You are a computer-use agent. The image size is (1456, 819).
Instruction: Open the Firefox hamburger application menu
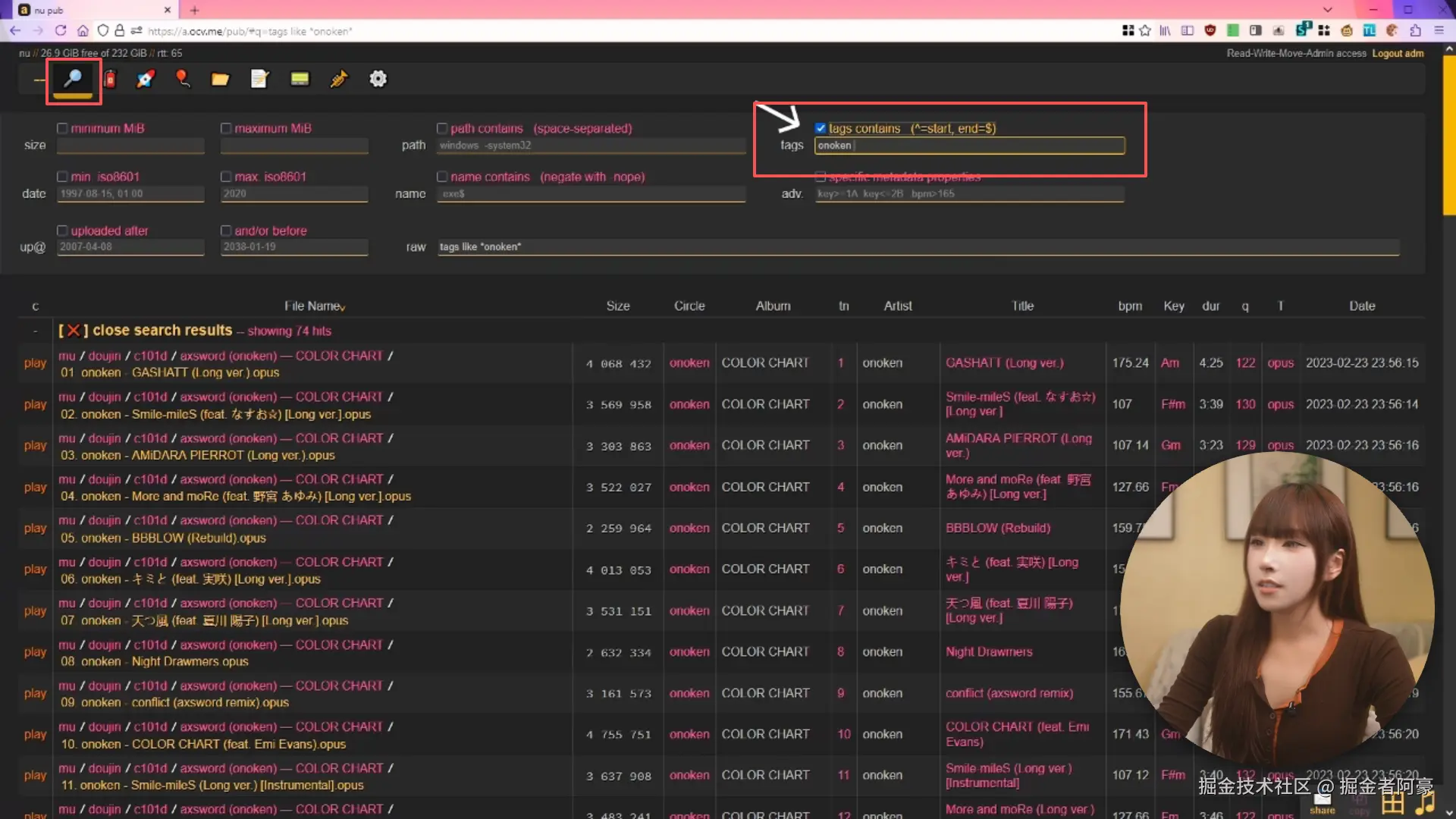[x=1439, y=30]
